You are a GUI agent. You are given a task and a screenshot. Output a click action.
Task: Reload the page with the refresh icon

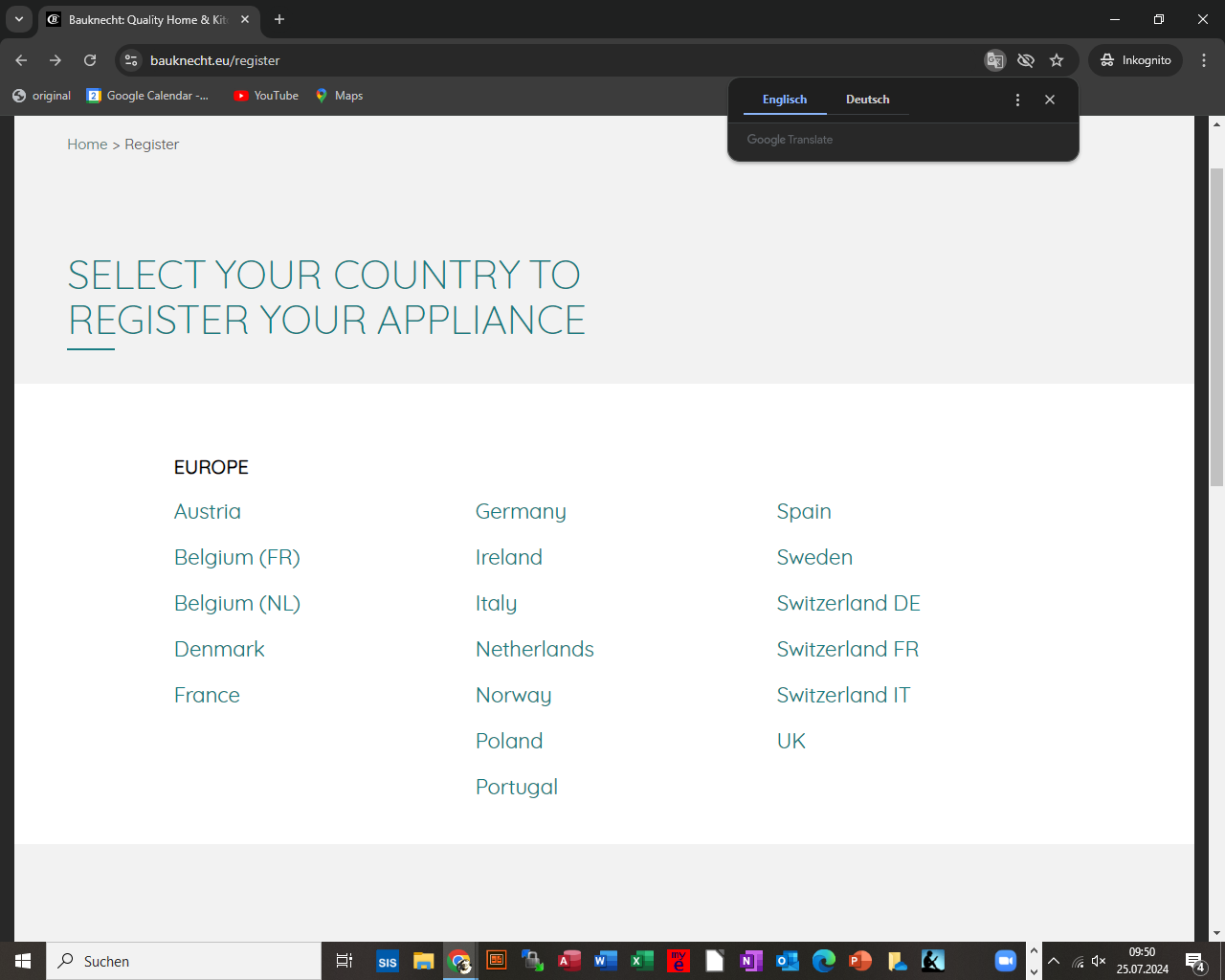[x=90, y=60]
